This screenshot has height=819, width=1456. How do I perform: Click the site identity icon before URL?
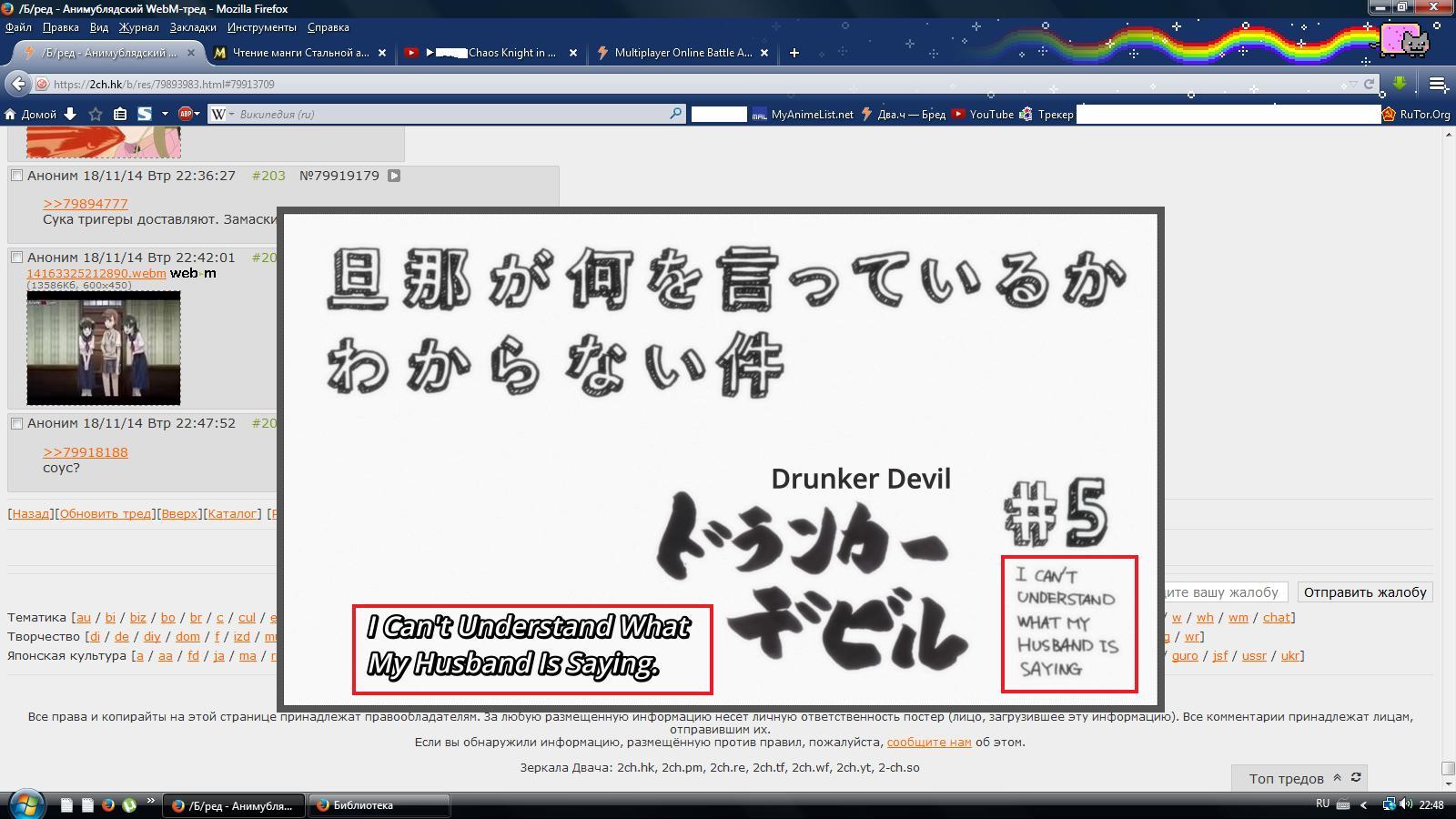click(41, 84)
